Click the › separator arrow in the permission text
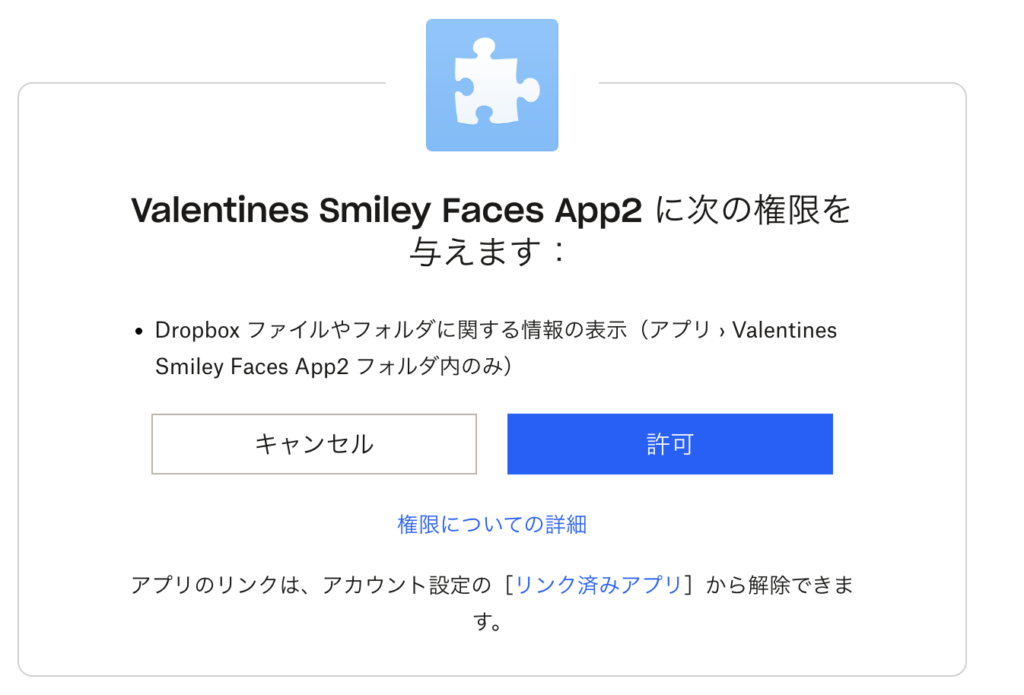The height and width of the screenshot is (695, 1024). [x=722, y=332]
